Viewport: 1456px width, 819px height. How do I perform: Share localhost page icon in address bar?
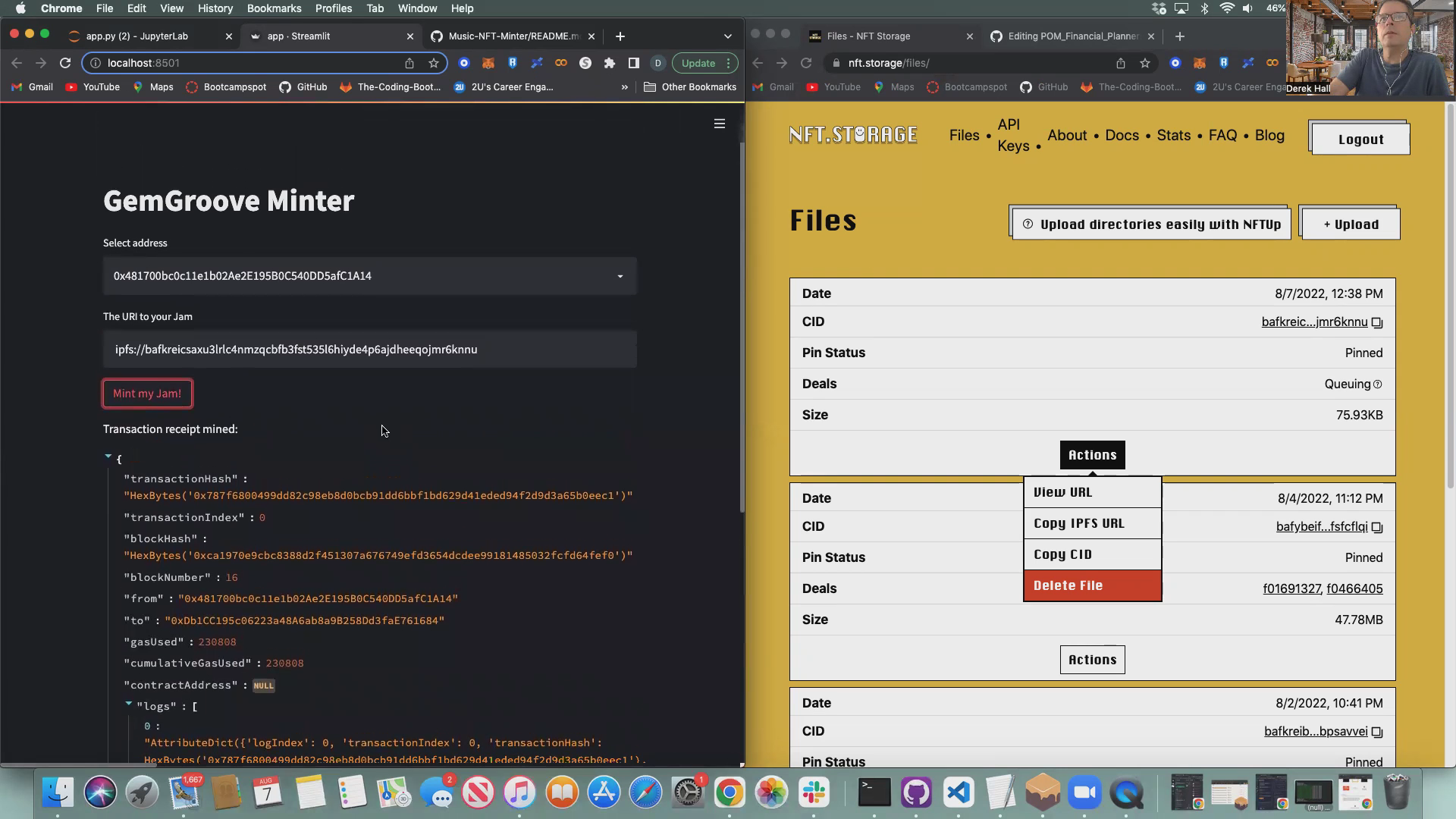coord(409,63)
